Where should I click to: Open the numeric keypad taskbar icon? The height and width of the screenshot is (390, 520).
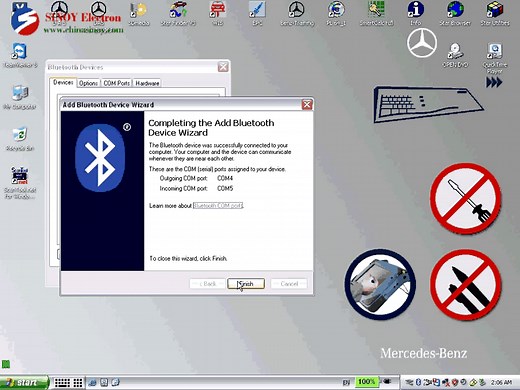pos(78,382)
